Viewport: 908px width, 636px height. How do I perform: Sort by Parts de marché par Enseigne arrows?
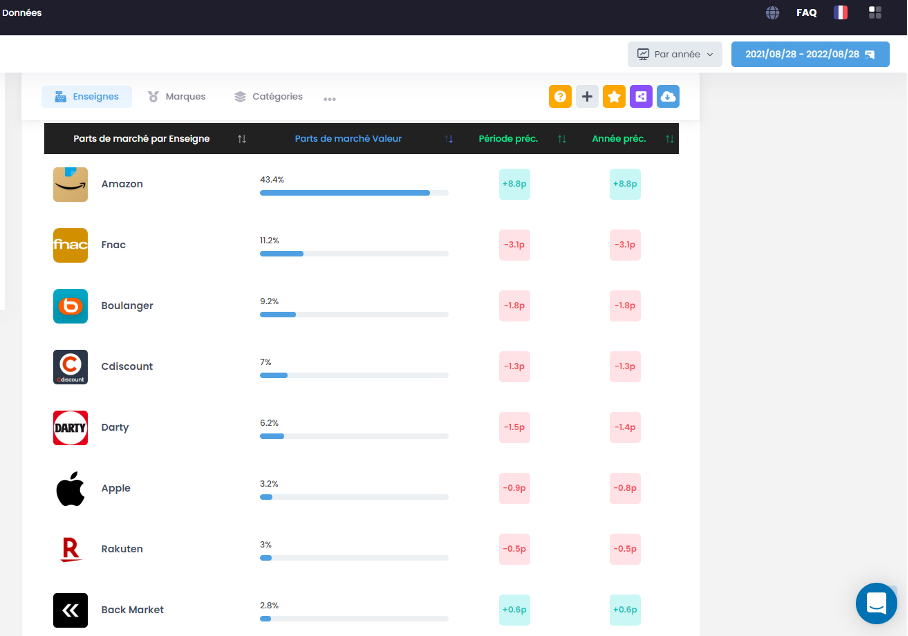(x=242, y=139)
